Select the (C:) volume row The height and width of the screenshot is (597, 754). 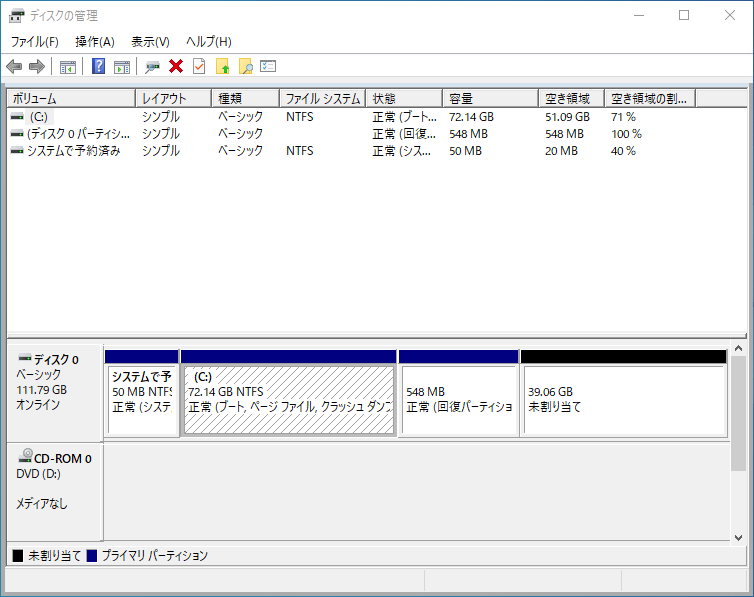point(377,117)
